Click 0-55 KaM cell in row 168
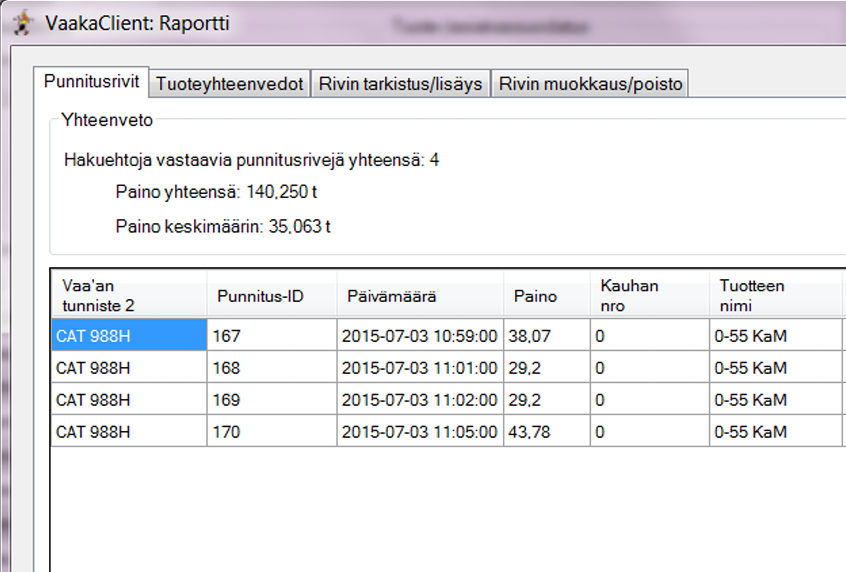This screenshot has width=846, height=572. [x=776, y=367]
